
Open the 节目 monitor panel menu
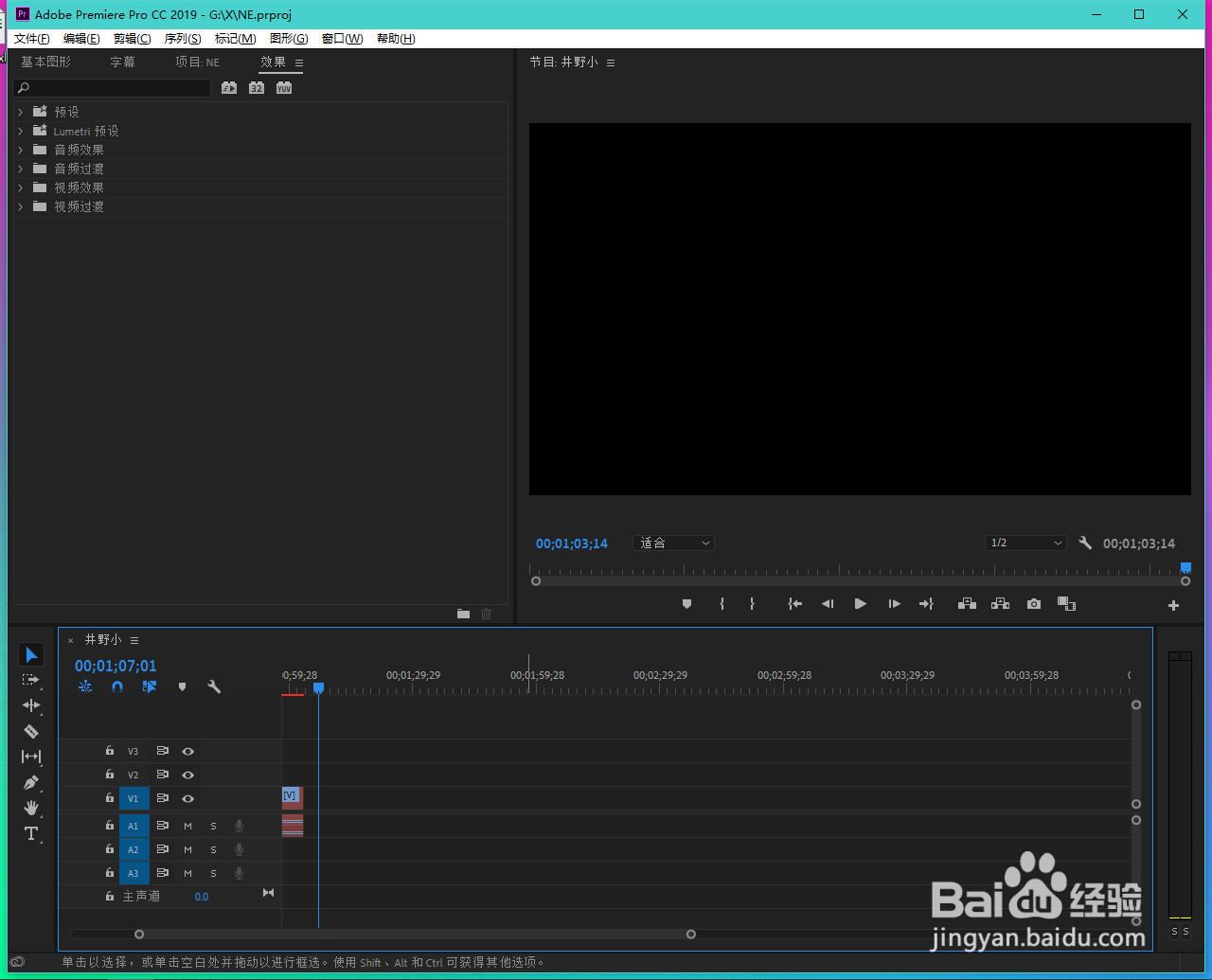tap(611, 62)
